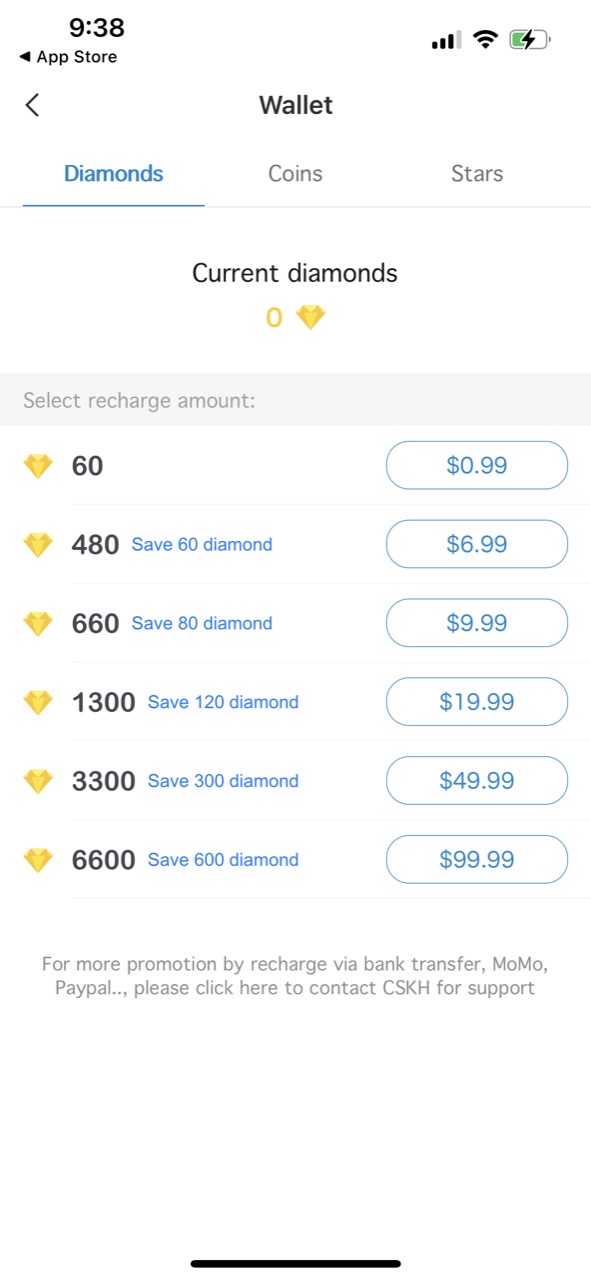Click the diamond icon next to 480
Viewport: 591px width, 1280px height.
38,545
